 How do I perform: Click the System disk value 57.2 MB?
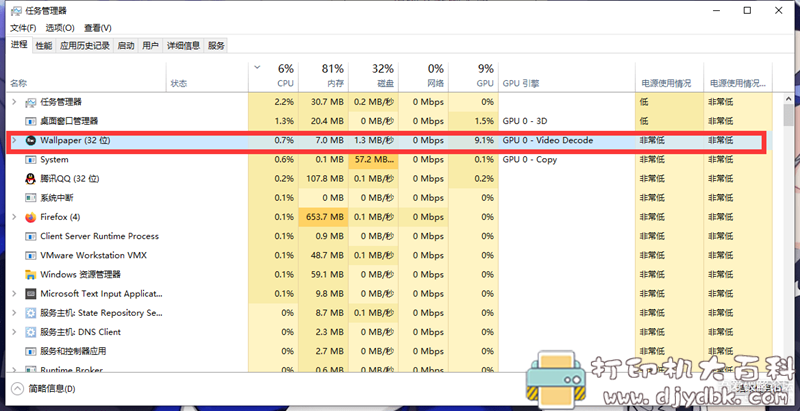(x=374, y=160)
